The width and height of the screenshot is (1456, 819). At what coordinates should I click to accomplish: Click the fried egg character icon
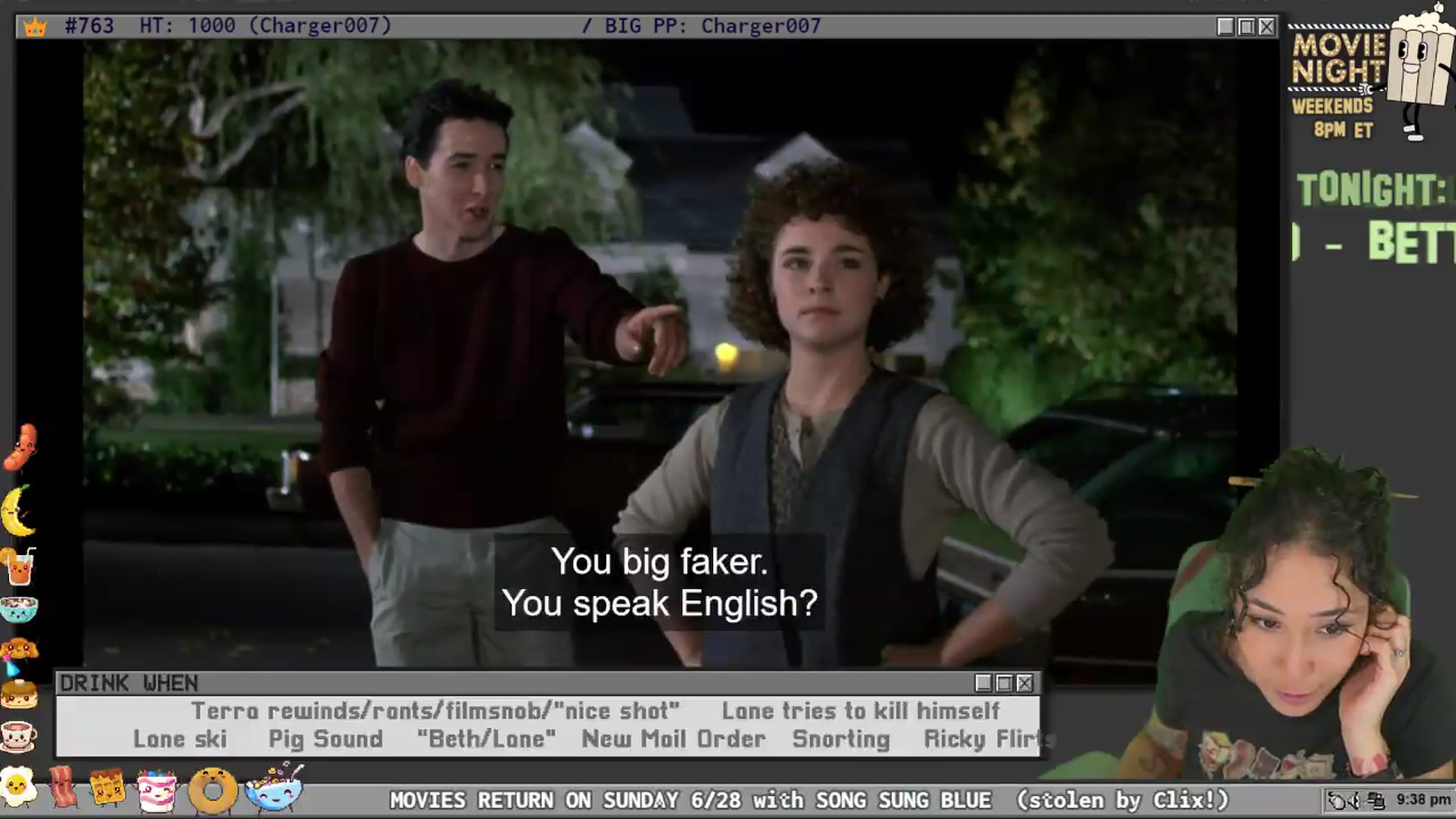pyautogui.click(x=18, y=787)
